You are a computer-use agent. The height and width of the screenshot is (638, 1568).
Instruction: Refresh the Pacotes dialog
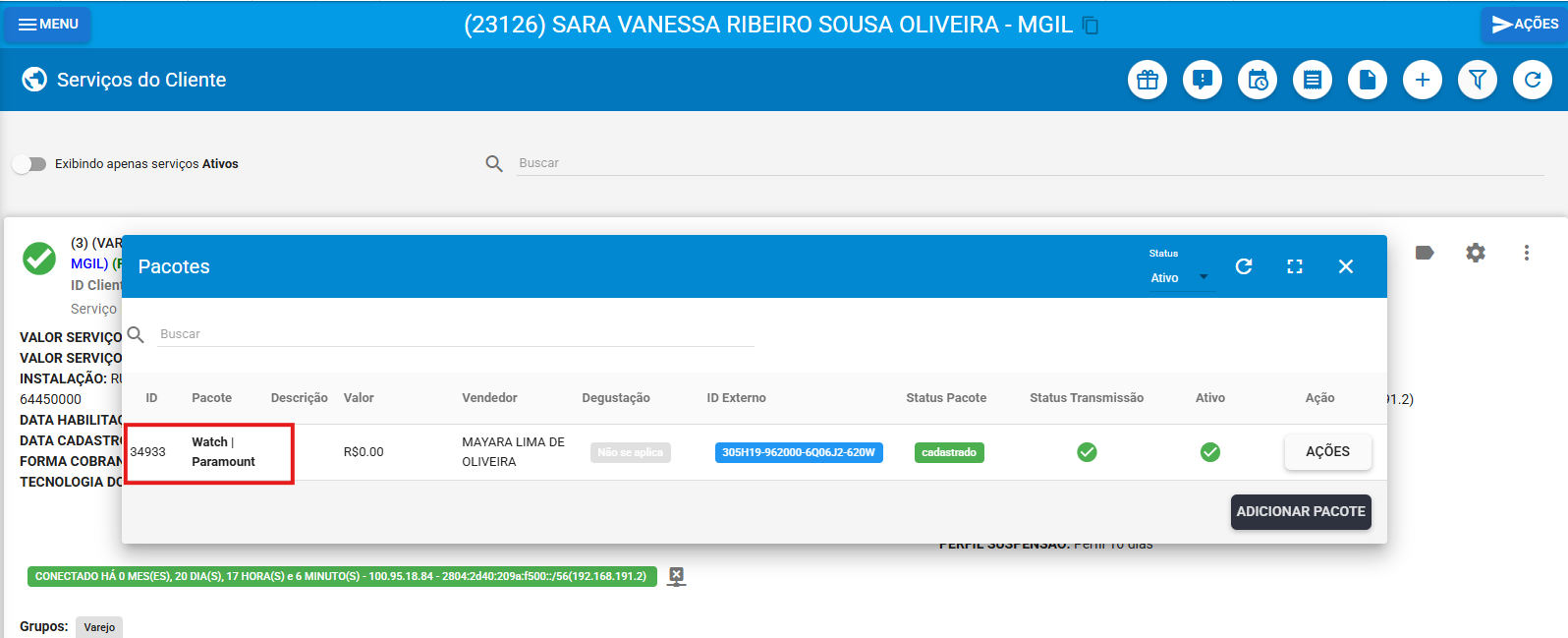tap(1244, 266)
